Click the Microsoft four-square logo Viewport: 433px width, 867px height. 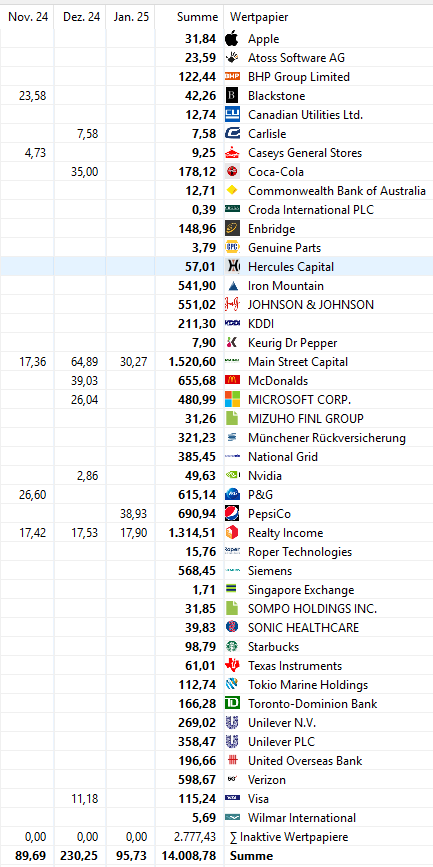pos(232,400)
